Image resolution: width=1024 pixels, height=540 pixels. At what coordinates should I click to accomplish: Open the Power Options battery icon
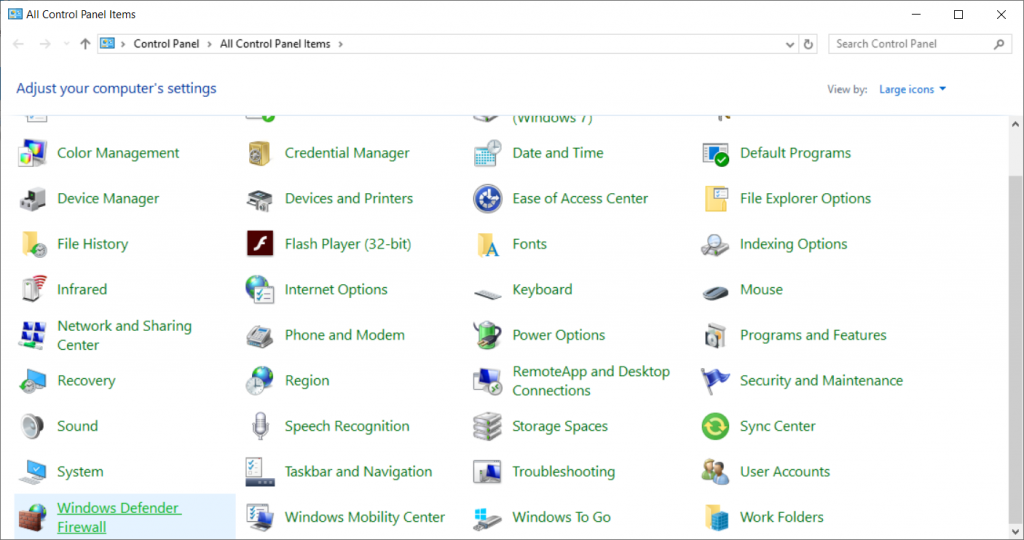point(487,334)
